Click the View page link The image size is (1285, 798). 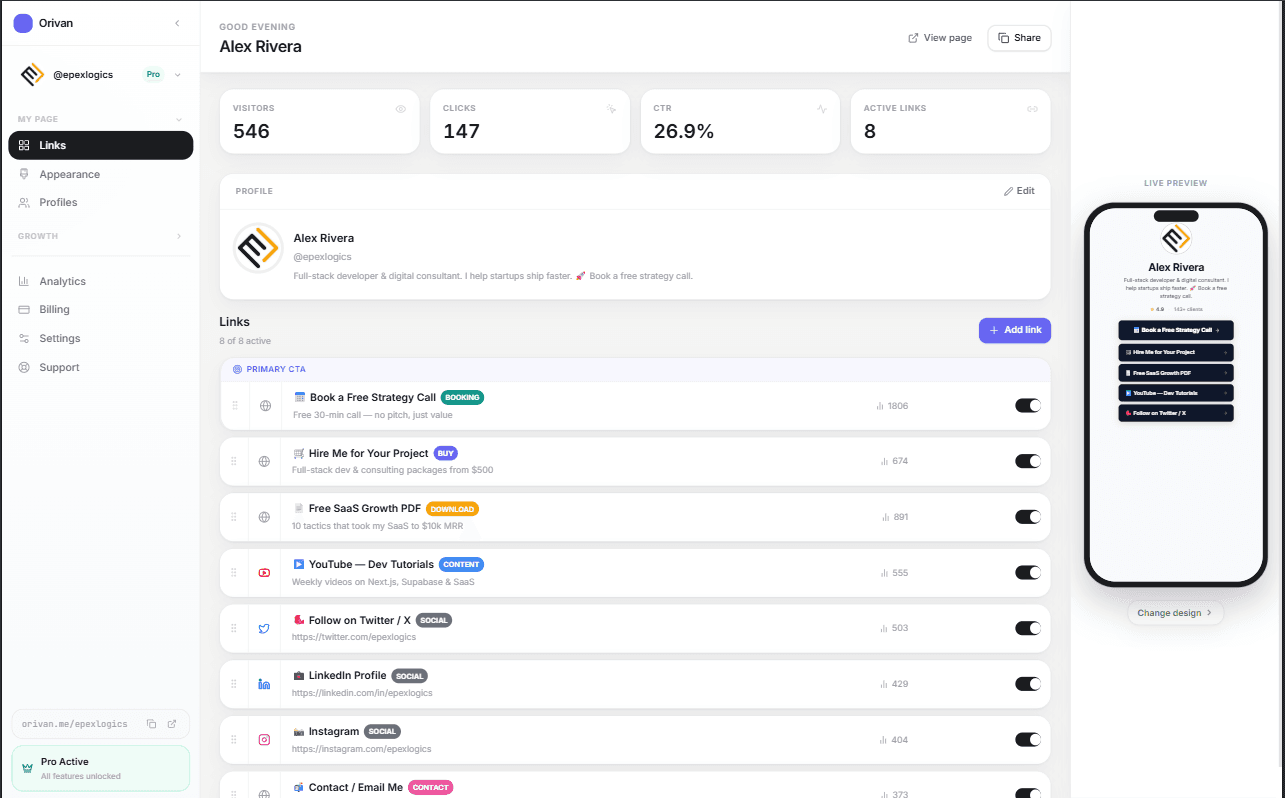[940, 38]
